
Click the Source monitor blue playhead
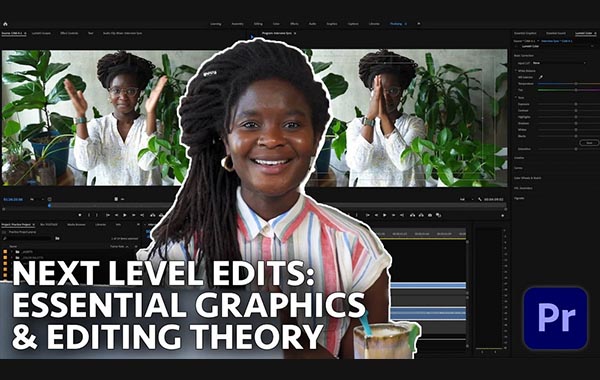click(x=50, y=205)
